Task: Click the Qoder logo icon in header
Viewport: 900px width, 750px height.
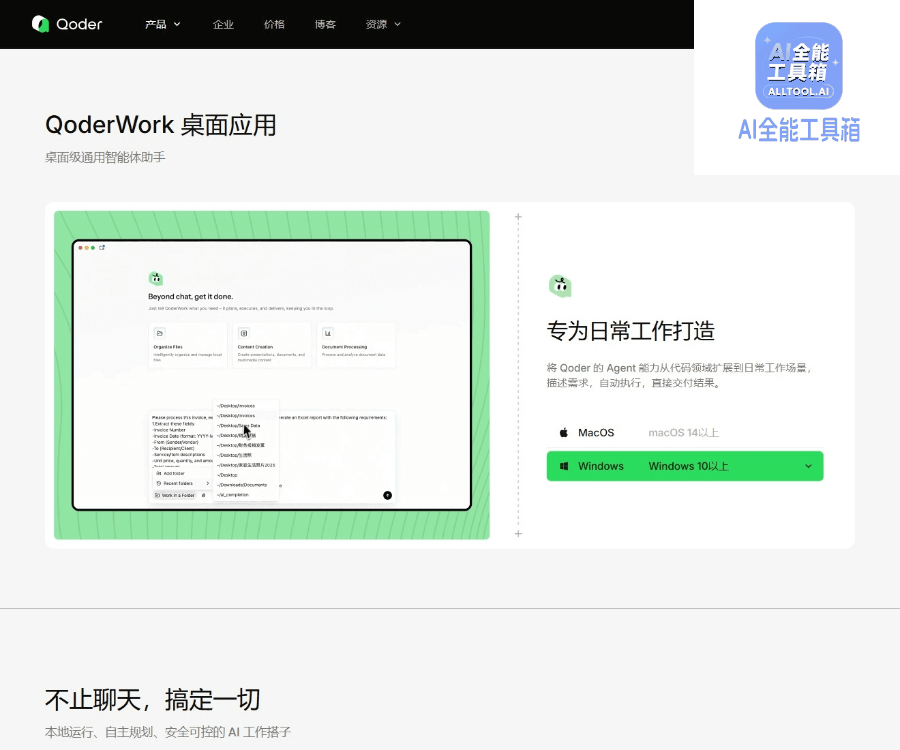Action: click(40, 24)
